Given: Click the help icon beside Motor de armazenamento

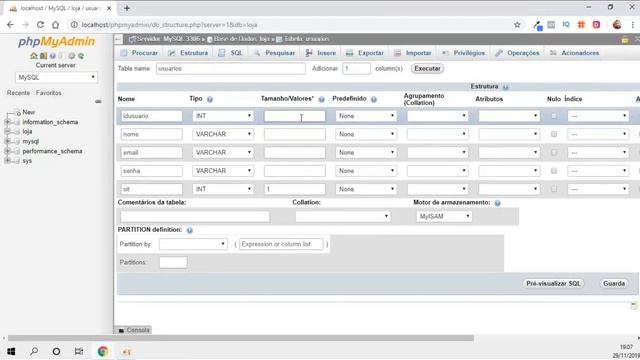Looking at the screenshot, I should pyautogui.click(x=498, y=203).
